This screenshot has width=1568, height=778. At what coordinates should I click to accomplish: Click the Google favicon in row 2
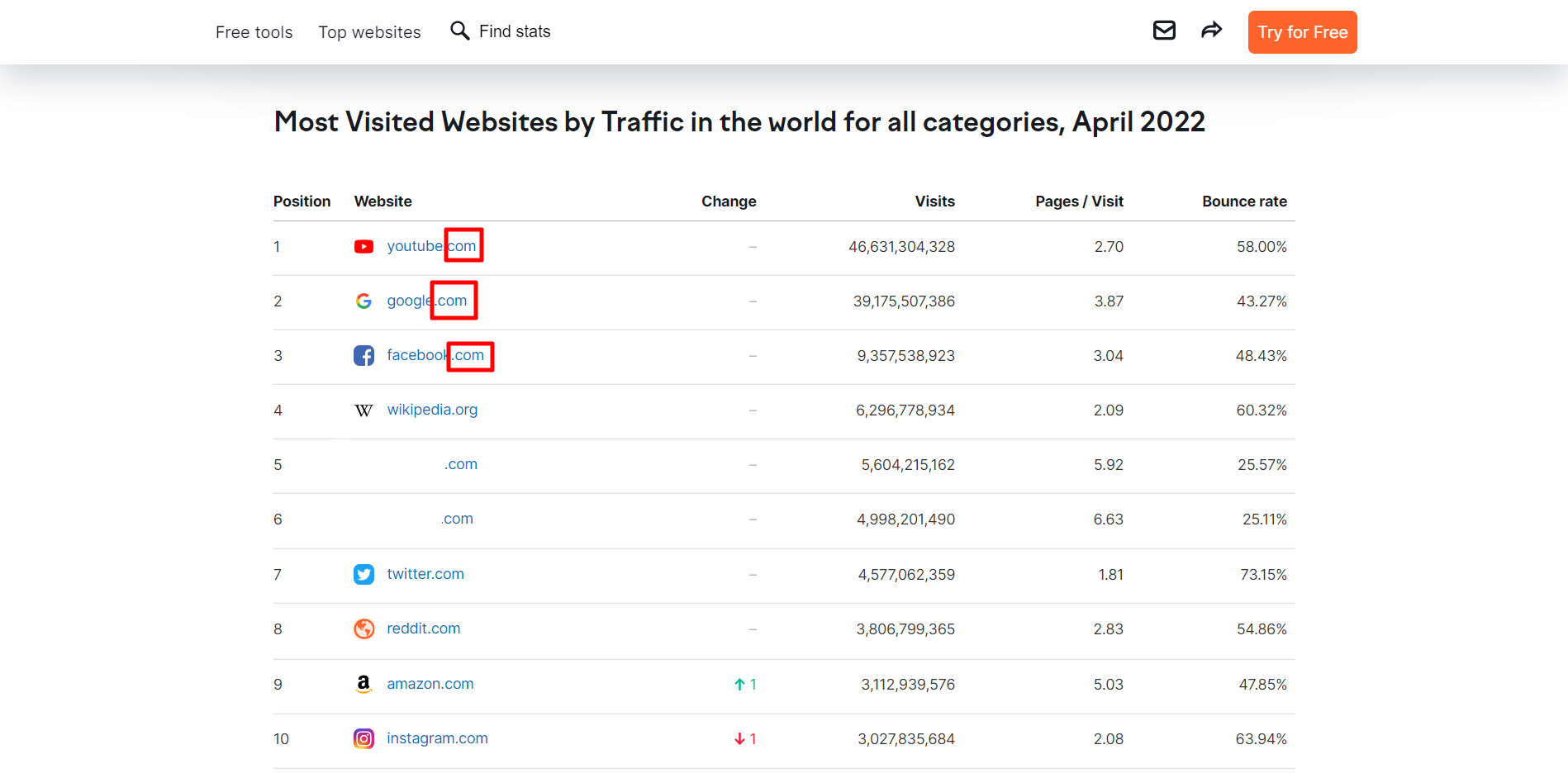(363, 301)
